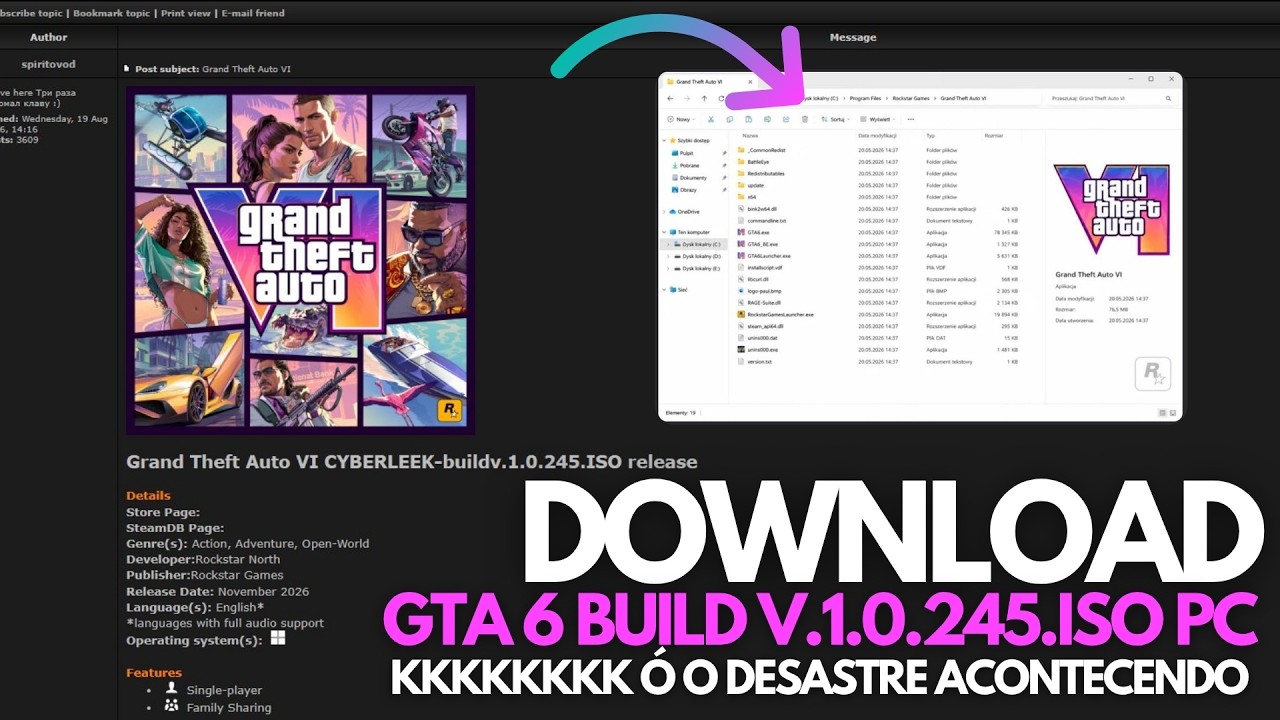Expand the Dysk lokalny (D:) node
Viewport: 1280px width, 720px height.
[669, 256]
